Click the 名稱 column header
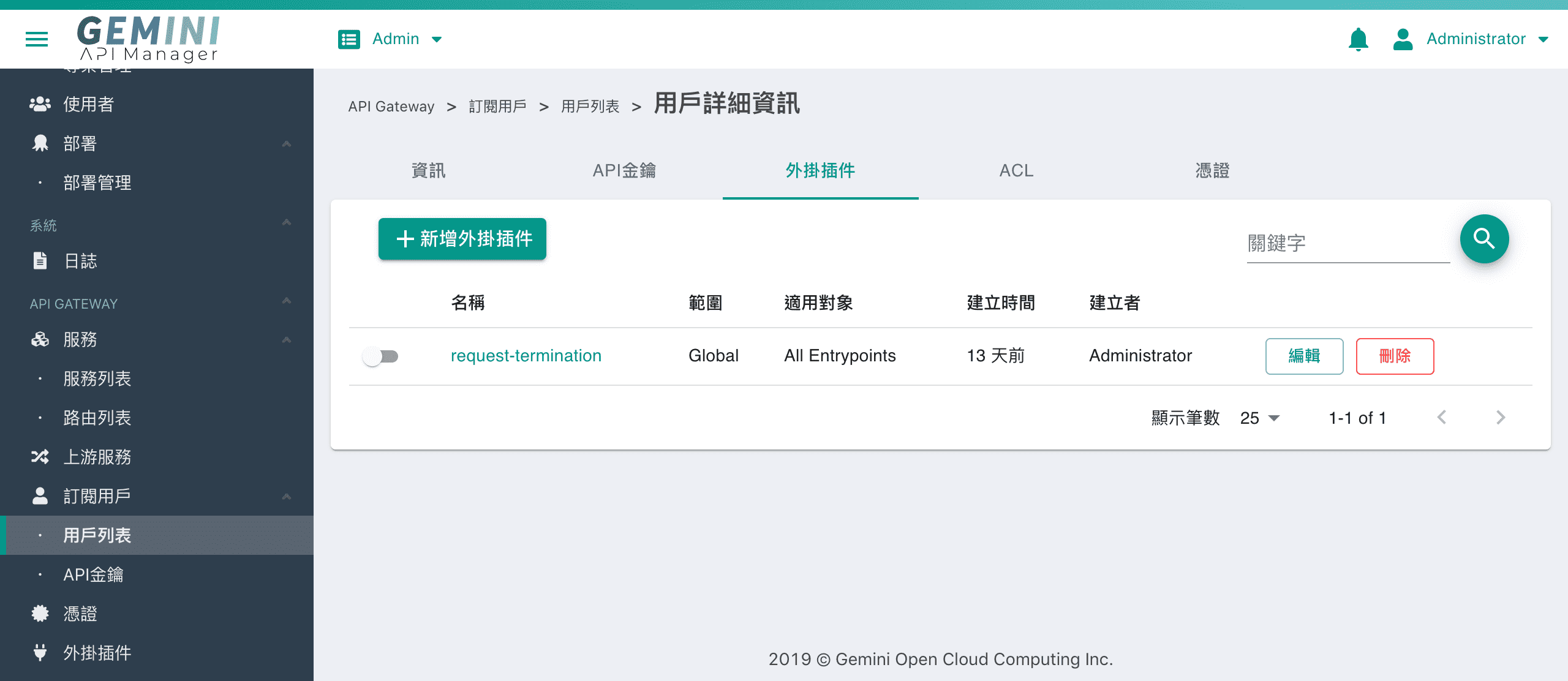Screen dimensions: 1568x681 (x=468, y=303)
